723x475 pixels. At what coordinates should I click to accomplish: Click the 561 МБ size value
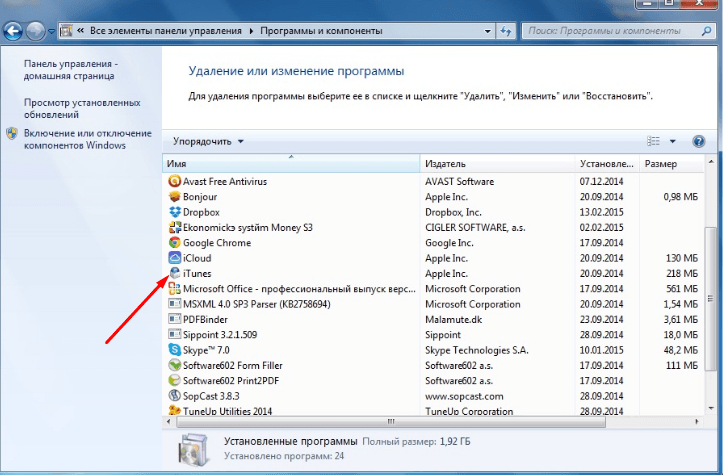click(x=682, y=289)
